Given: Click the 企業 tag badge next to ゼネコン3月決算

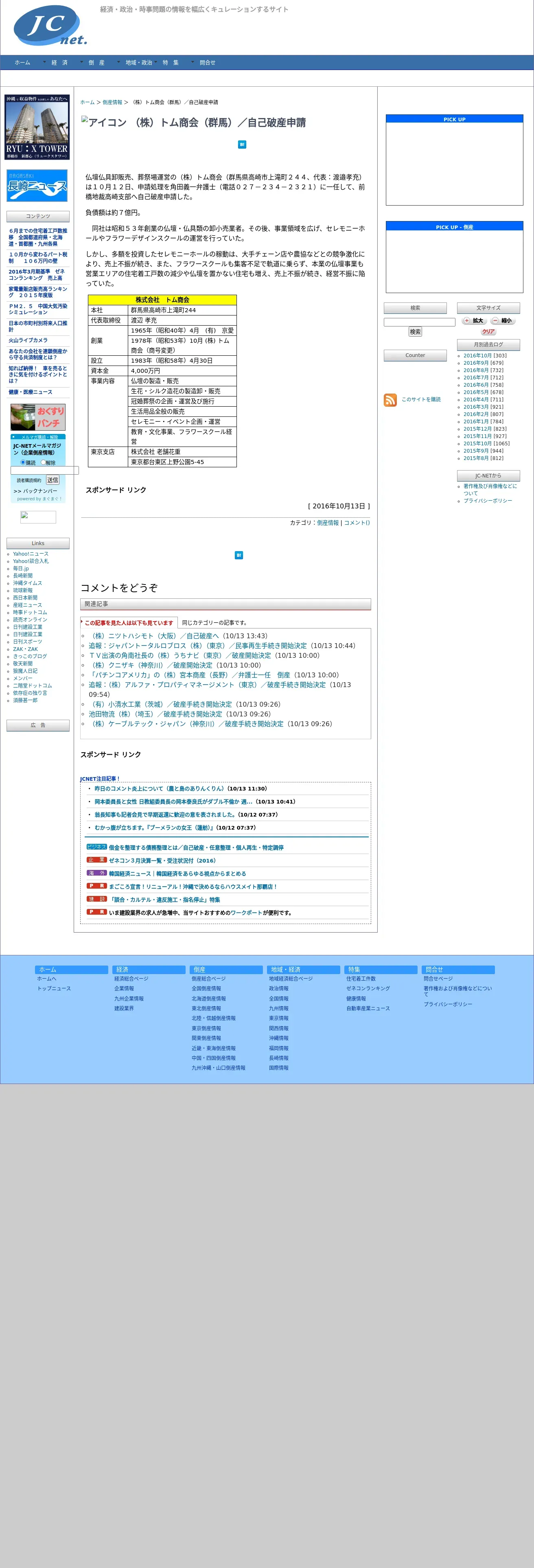Looking at the screenshot, I should 97,860.
